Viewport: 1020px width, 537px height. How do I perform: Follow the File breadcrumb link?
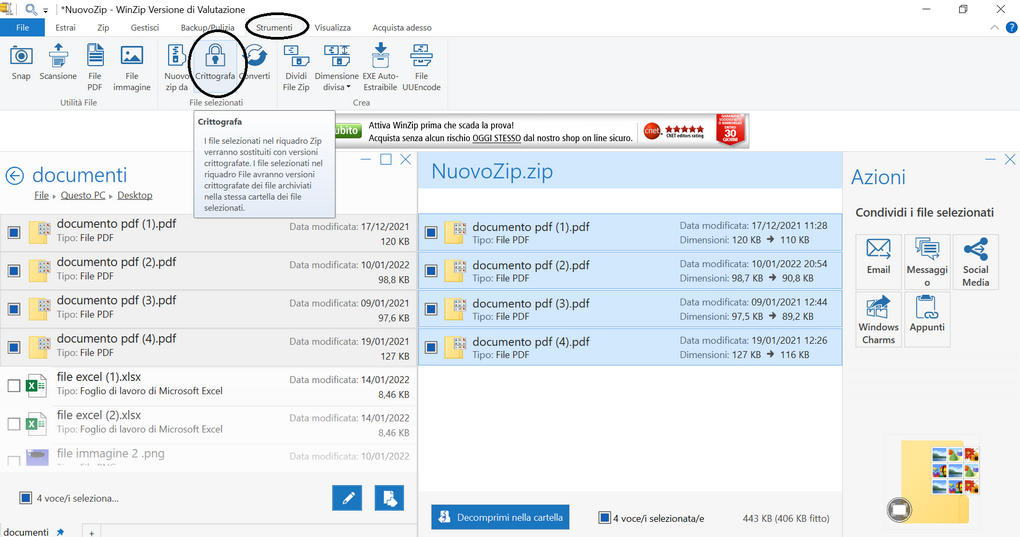pyautogui.click(x=42, y=195)
